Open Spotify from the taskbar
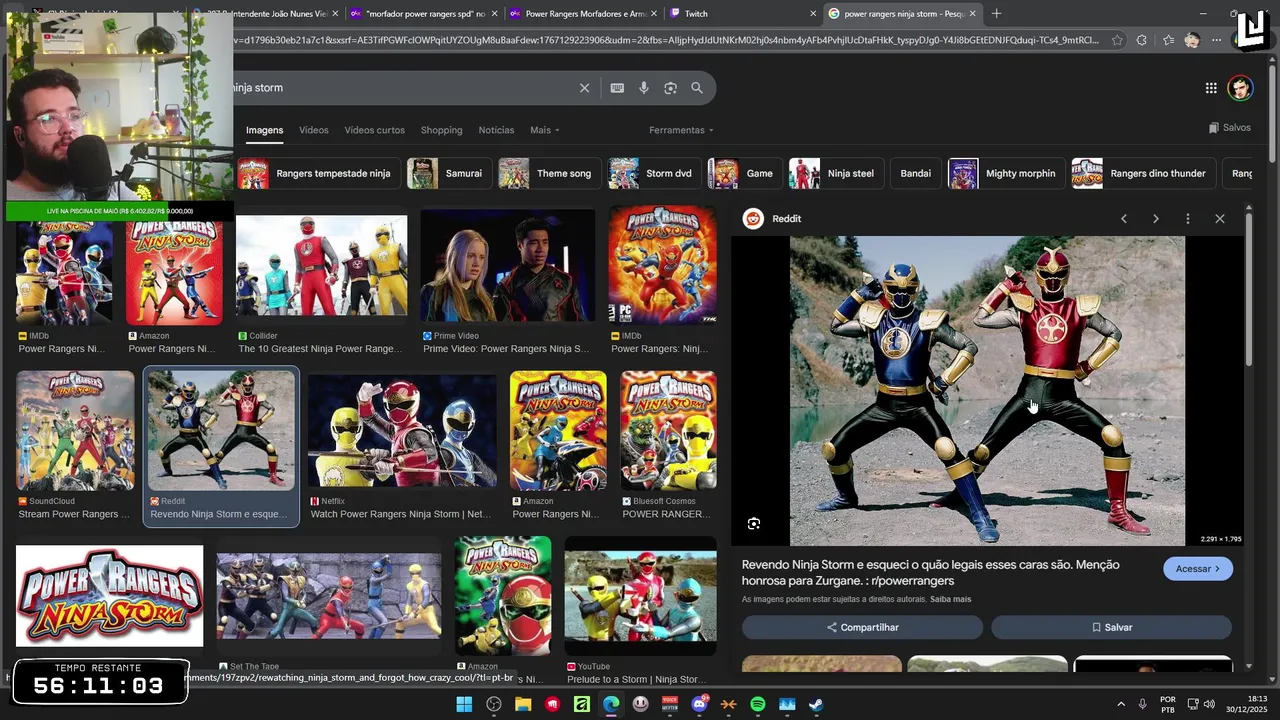This screenshot has width=1280, height=720. [758, 704]
